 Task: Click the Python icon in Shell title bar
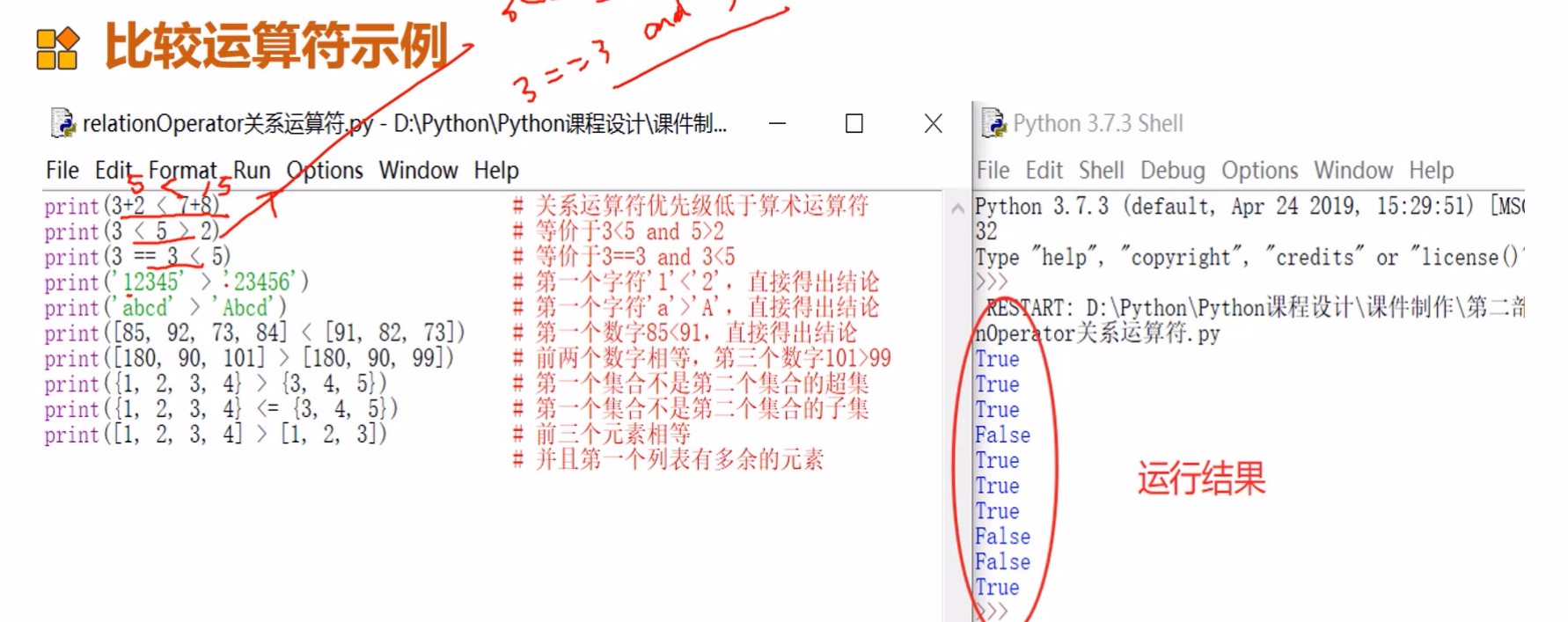[x=993, y=123]
